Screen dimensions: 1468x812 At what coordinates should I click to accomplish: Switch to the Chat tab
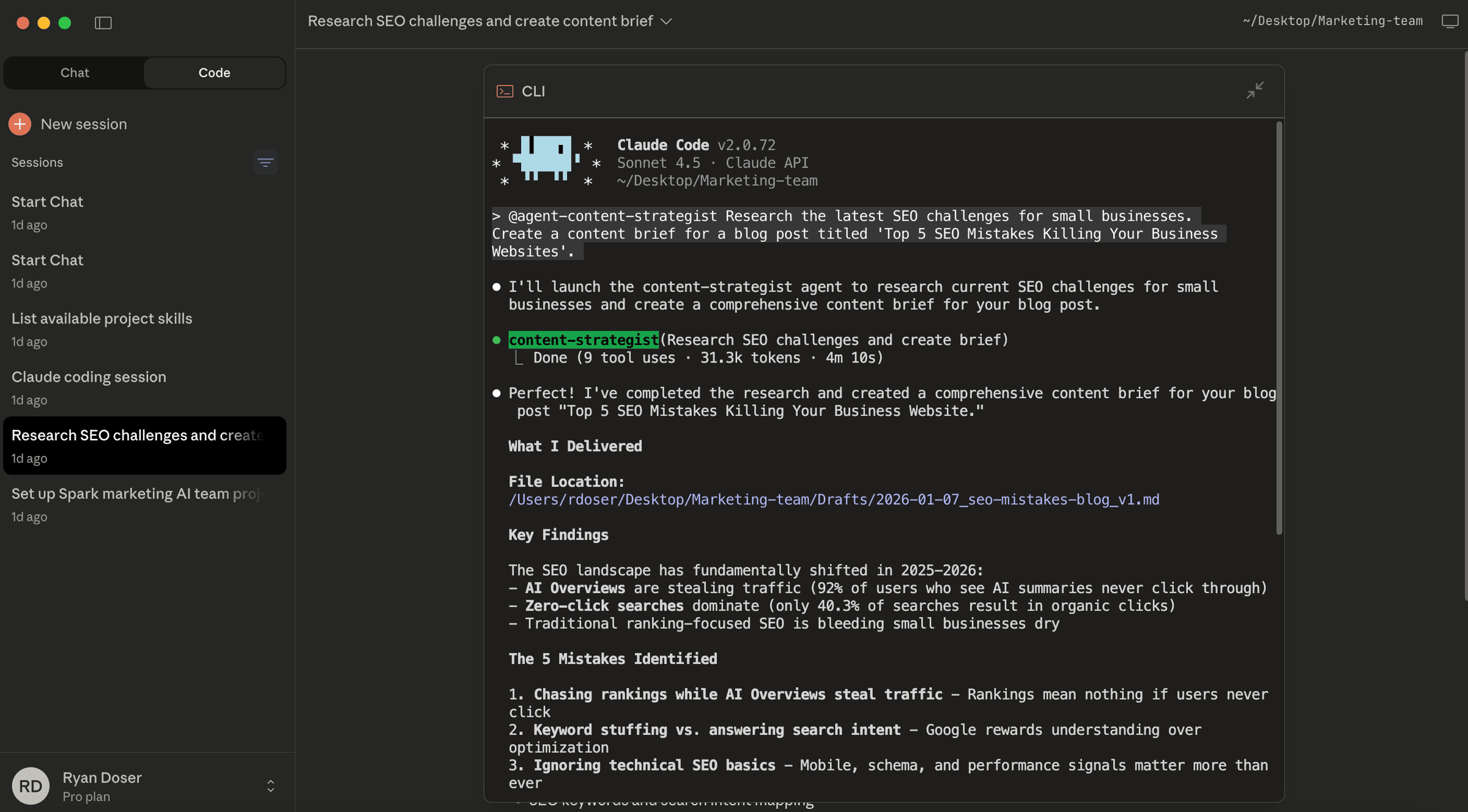75,73
